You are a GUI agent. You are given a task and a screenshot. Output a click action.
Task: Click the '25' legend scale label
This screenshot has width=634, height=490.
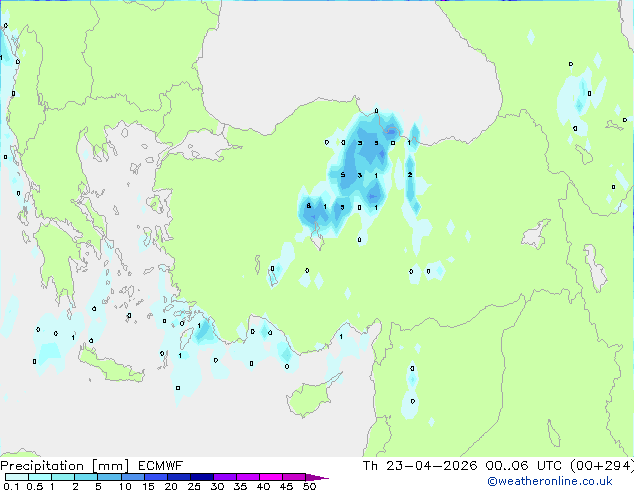194,486
